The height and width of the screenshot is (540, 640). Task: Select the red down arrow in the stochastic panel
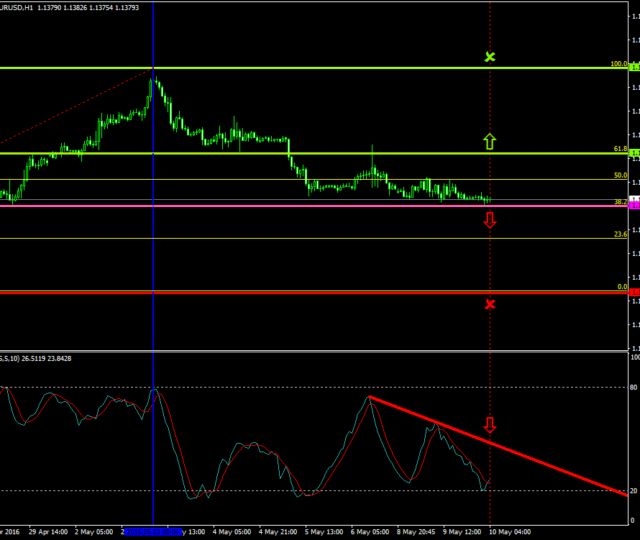[x=490, y=425]
